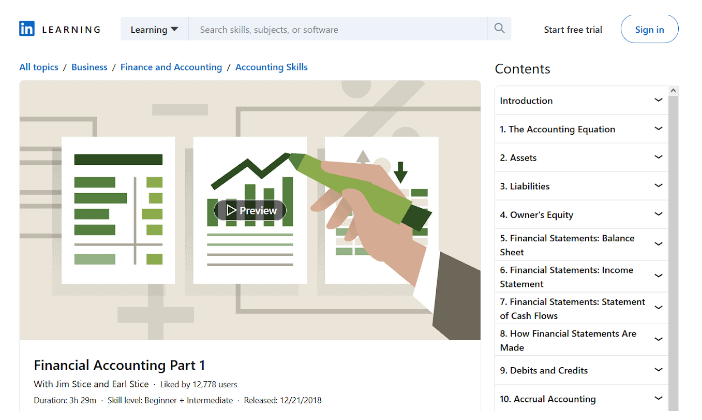Click Start free trial

[573, 29]
